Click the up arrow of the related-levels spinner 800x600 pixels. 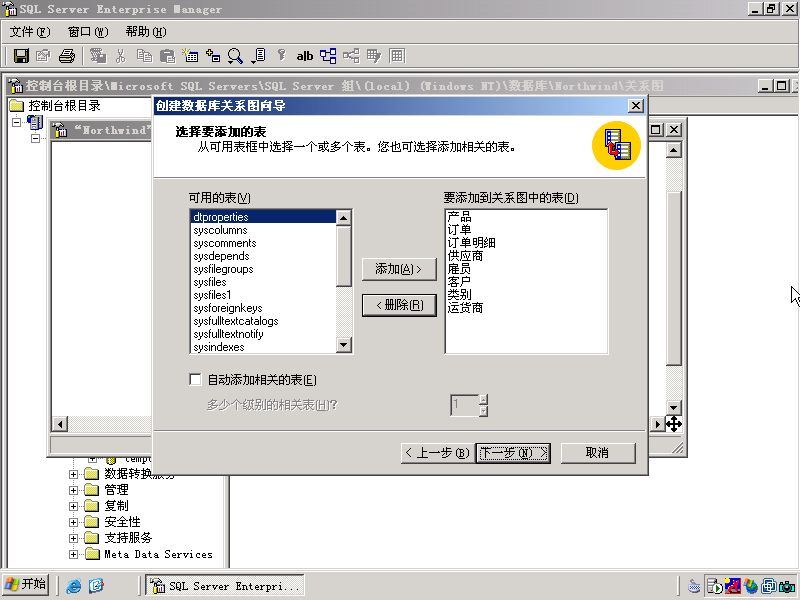pos(483,399)
